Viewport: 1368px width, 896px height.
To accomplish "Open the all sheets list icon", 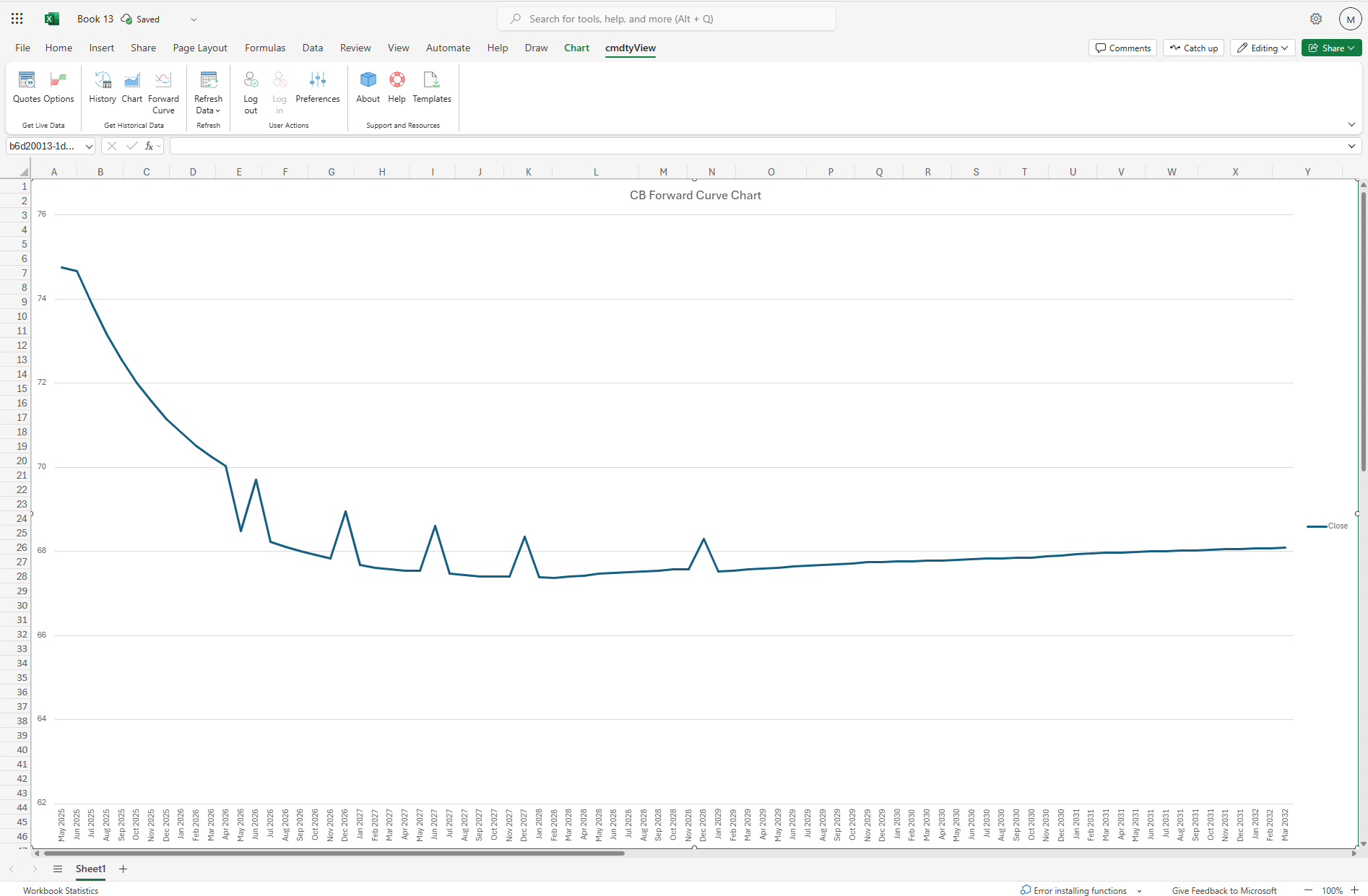I will [x=58, y=869].
